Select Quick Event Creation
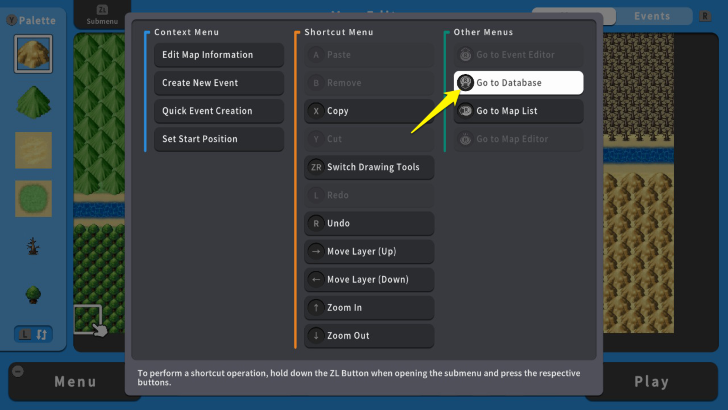The image size is (728, 410). click(x=218, y=111)
